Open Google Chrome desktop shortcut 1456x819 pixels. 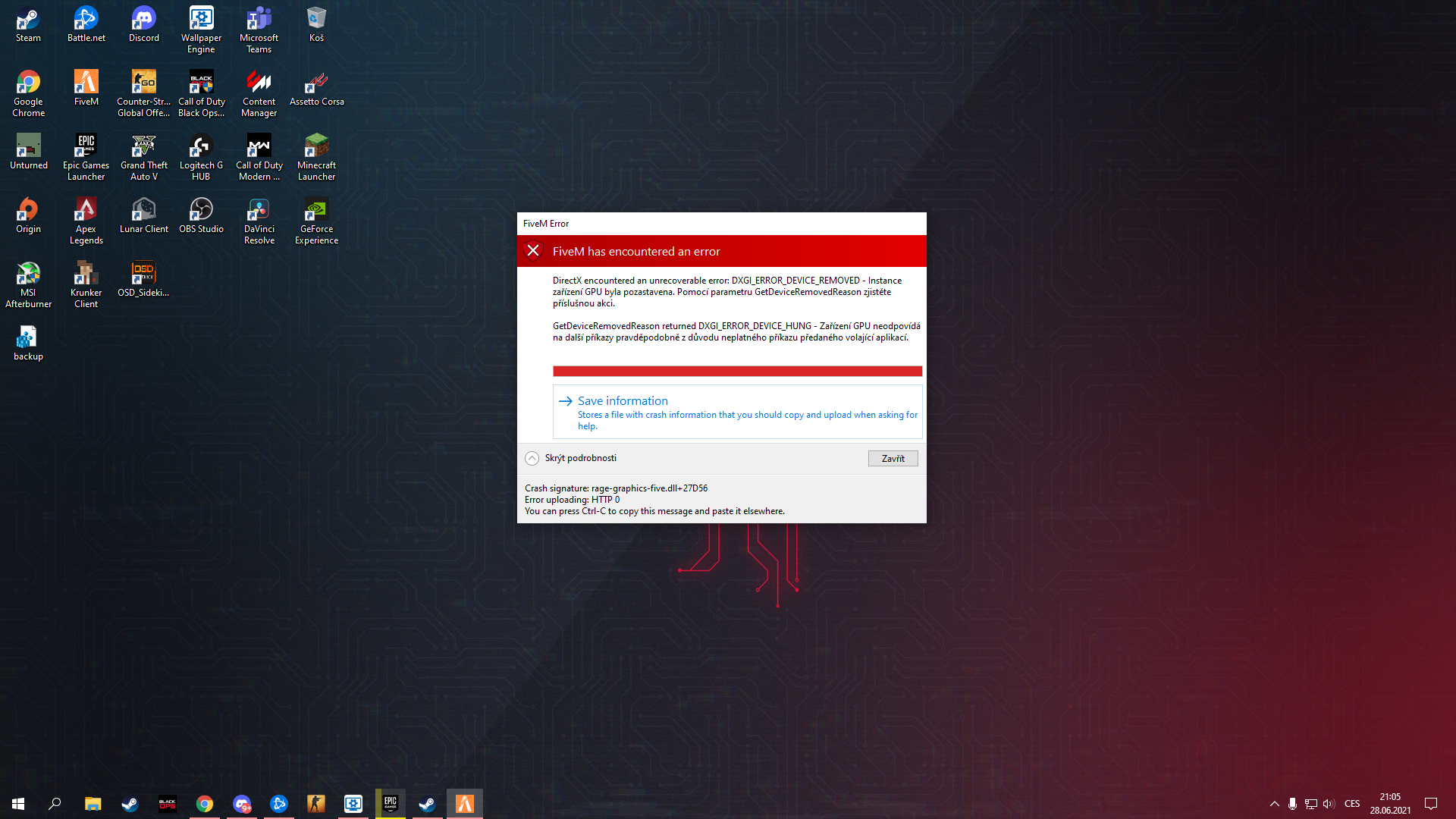(x=28, y=94)
